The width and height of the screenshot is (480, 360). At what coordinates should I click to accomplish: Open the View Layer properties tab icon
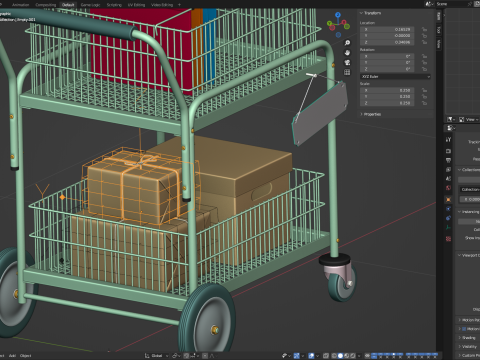(448, 169)
